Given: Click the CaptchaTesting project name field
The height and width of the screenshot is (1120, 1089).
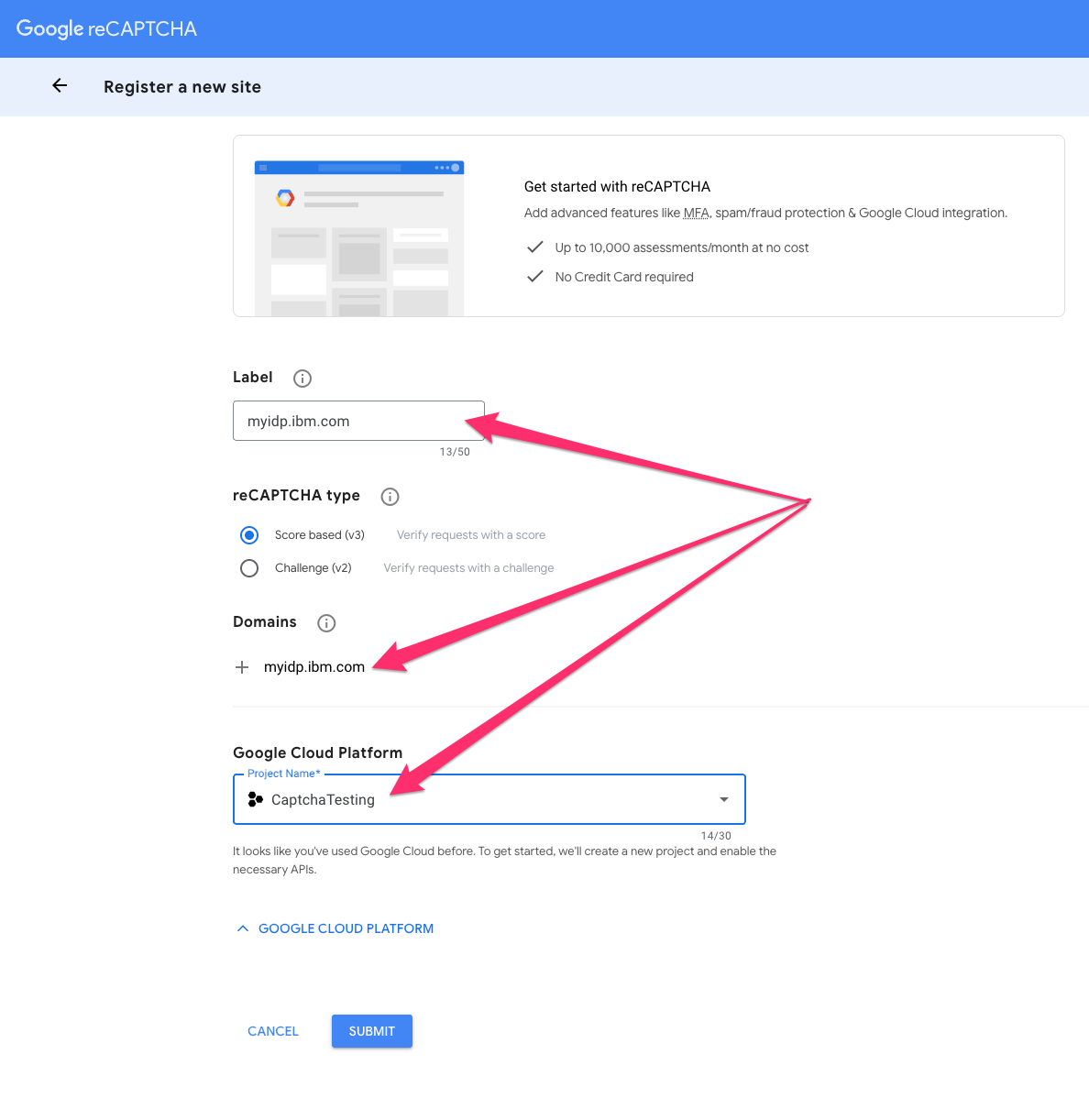Looking at the screenshot, I should point(489,799).
